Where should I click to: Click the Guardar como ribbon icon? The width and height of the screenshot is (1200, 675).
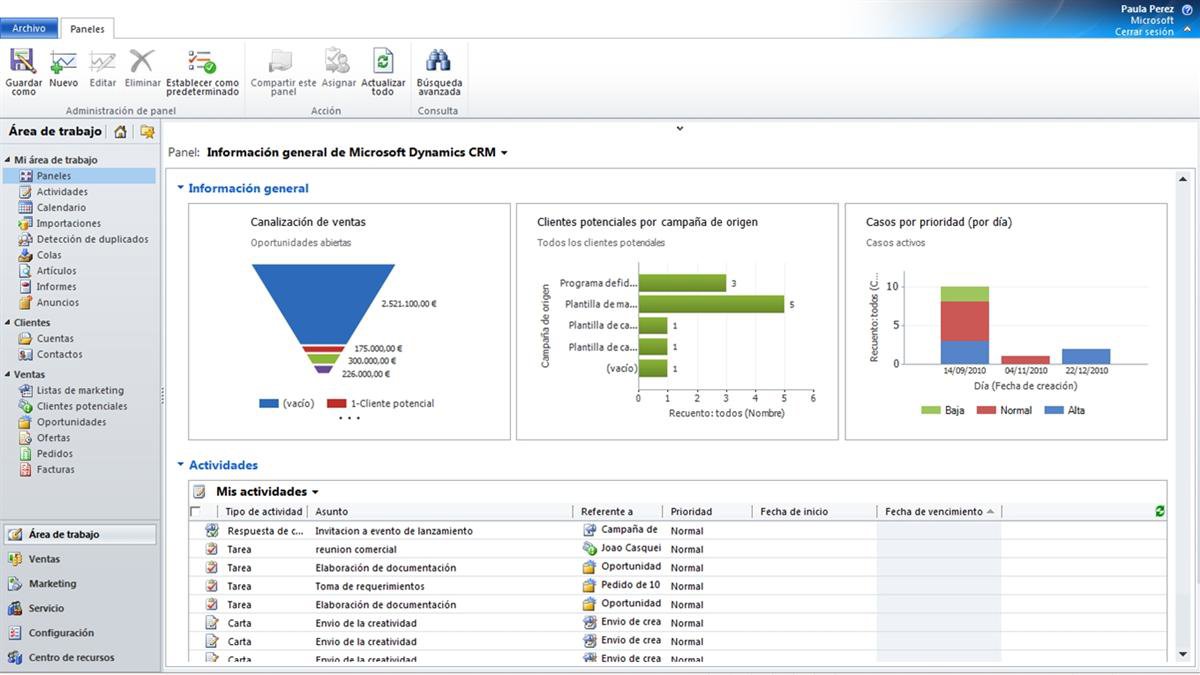point(23,63)
